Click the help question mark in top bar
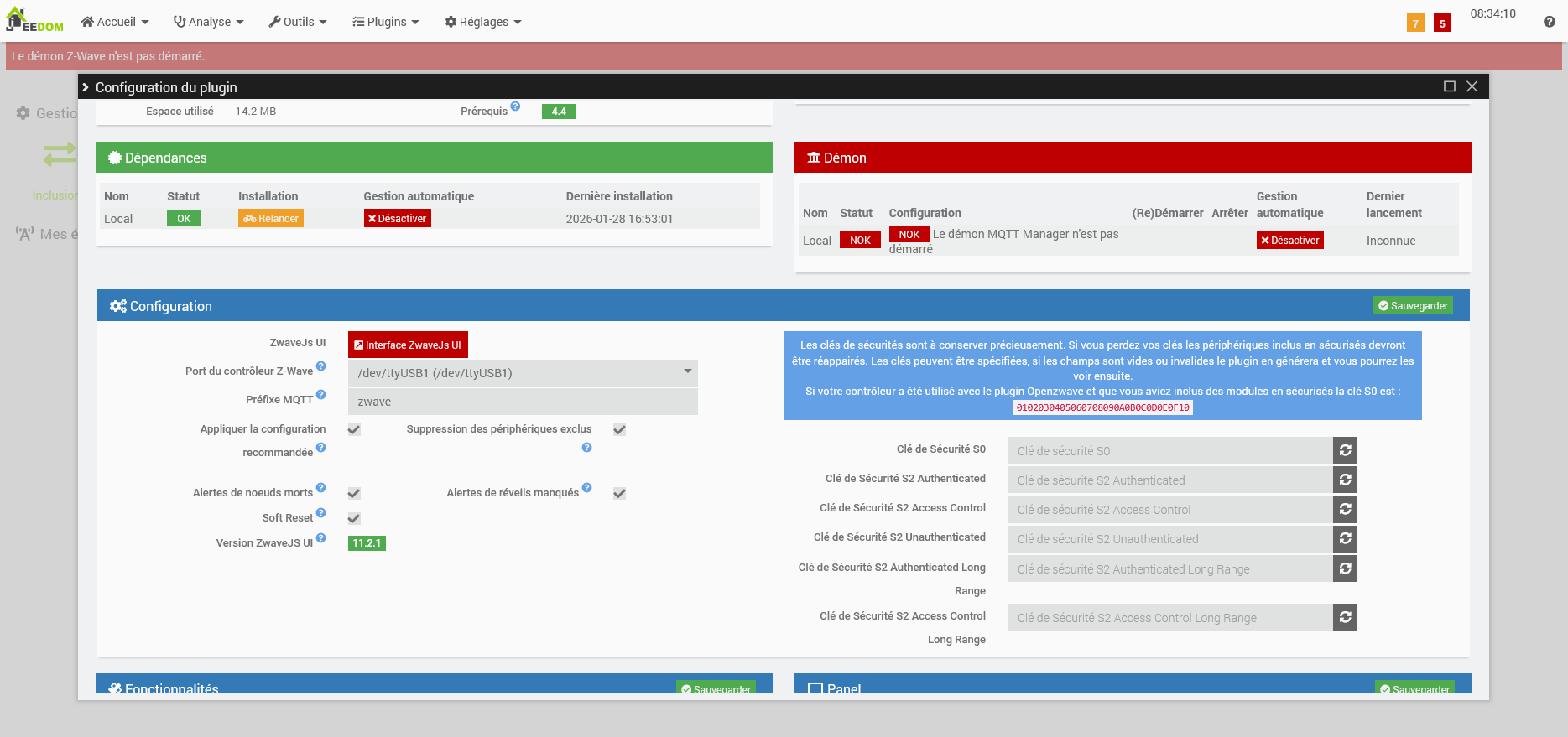 tap(1549, 22)
